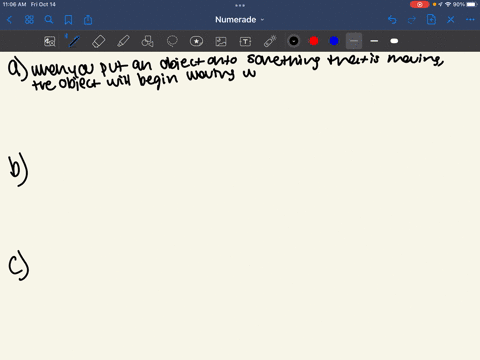The image size is (480, 360).
Task: Tap the three-dot multitasking handle
Action: pyautogui.click(x=240, y=5)
